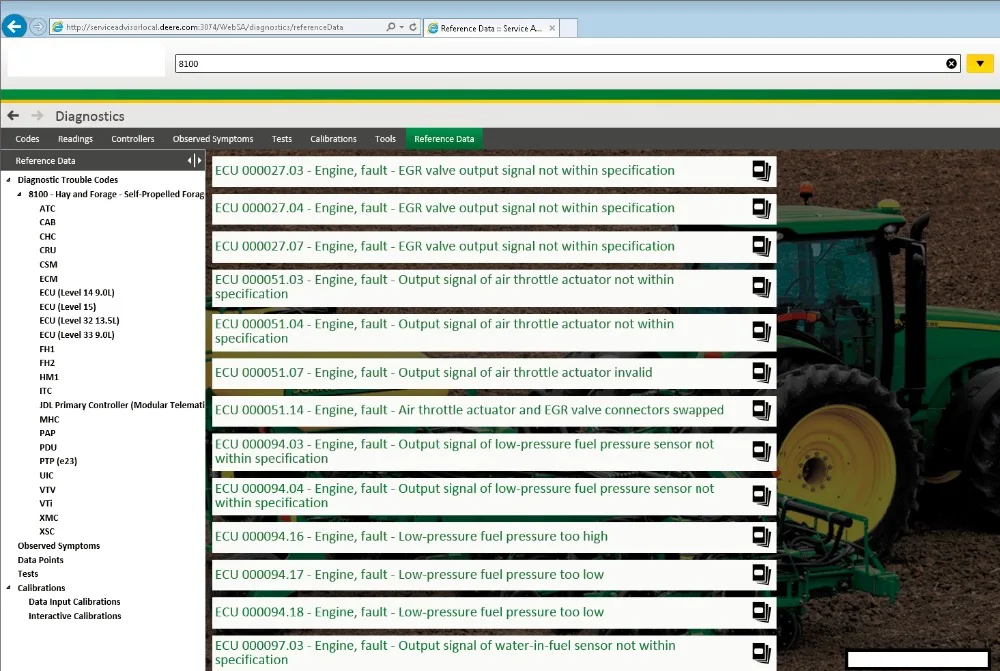The image size is (1000, 671).
Task: Click the browser back navigation arrow
Action: 14,25
